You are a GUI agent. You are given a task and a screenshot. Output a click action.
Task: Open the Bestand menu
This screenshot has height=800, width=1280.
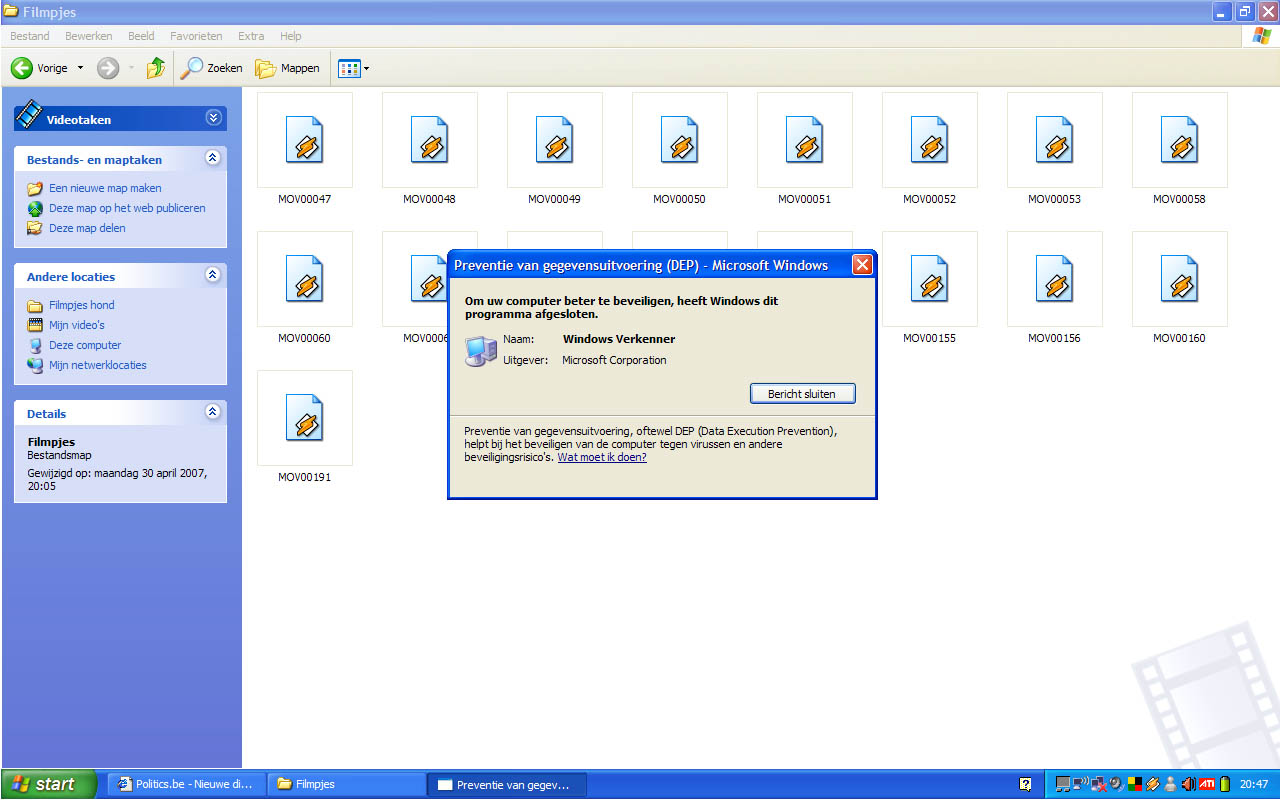(x=29, y=36)
